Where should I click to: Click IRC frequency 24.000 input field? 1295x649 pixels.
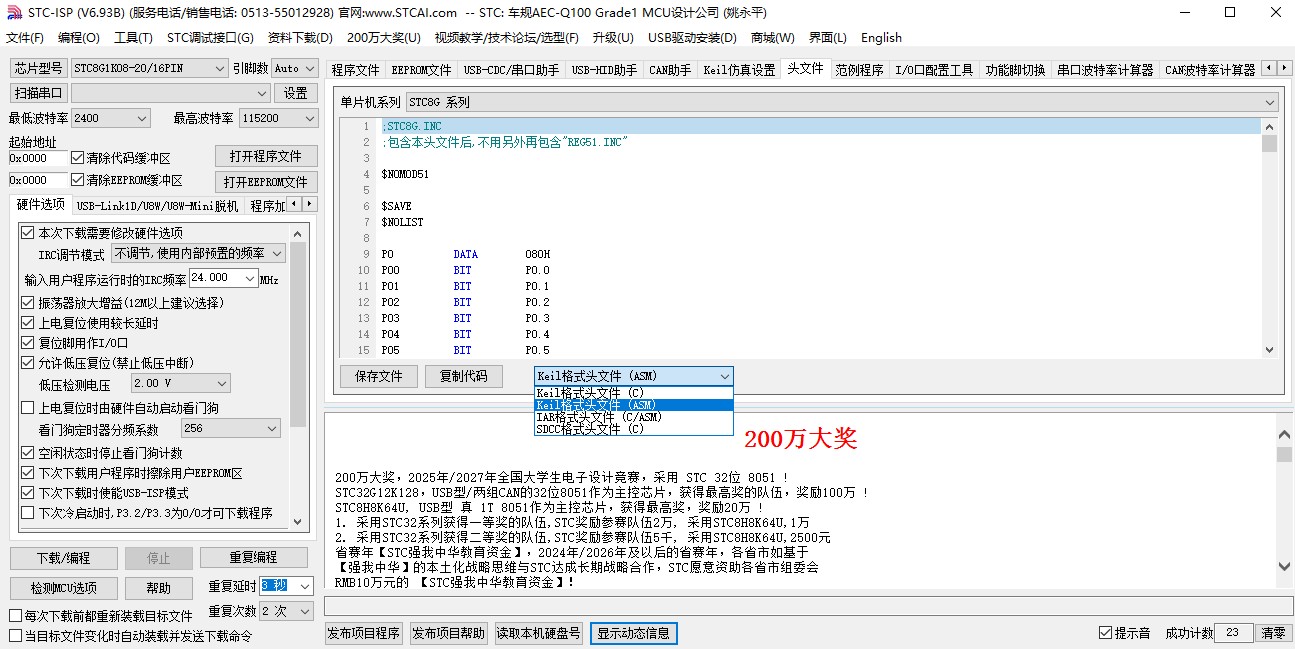coord(223,278)
